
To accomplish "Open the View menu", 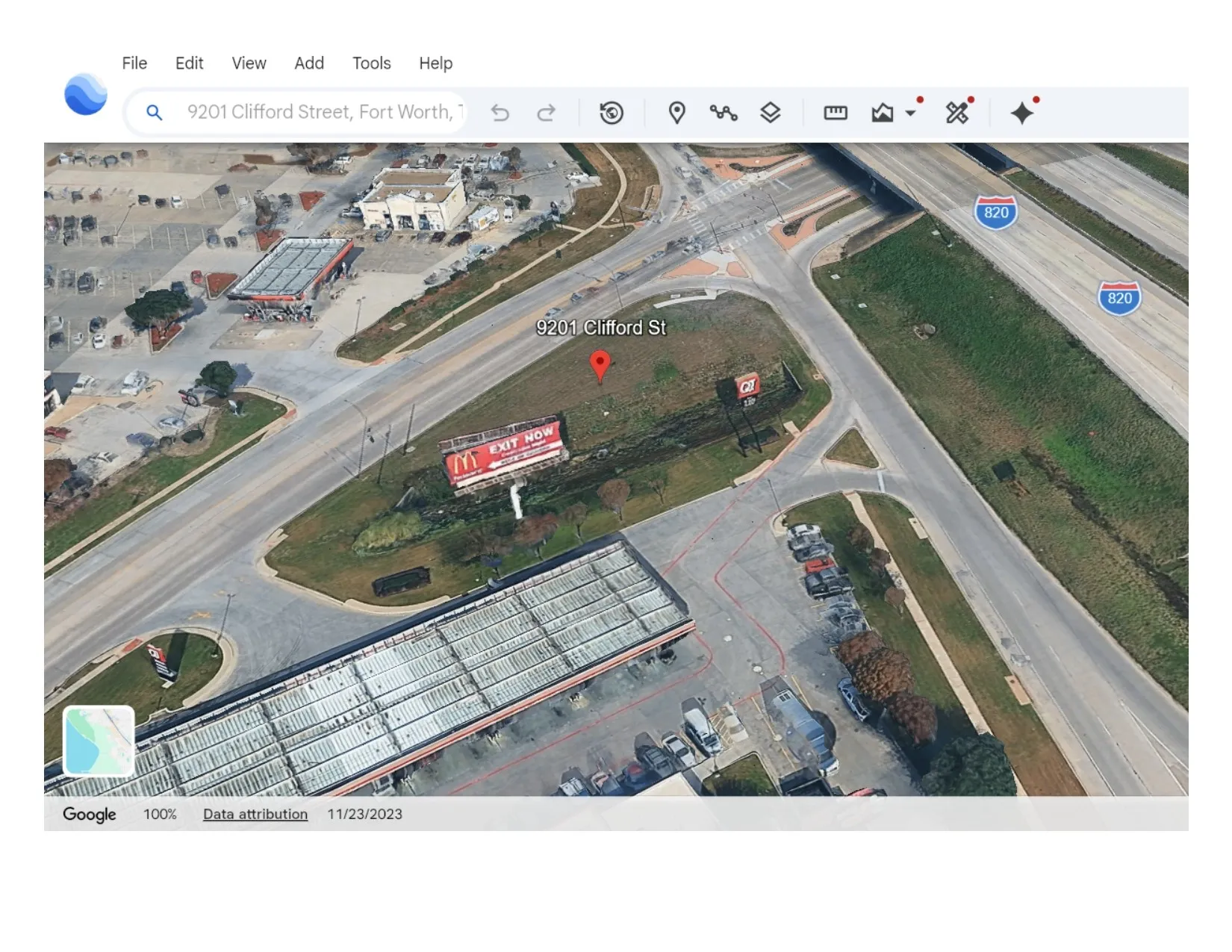I will pyautogui.click(x=249, y=63).
